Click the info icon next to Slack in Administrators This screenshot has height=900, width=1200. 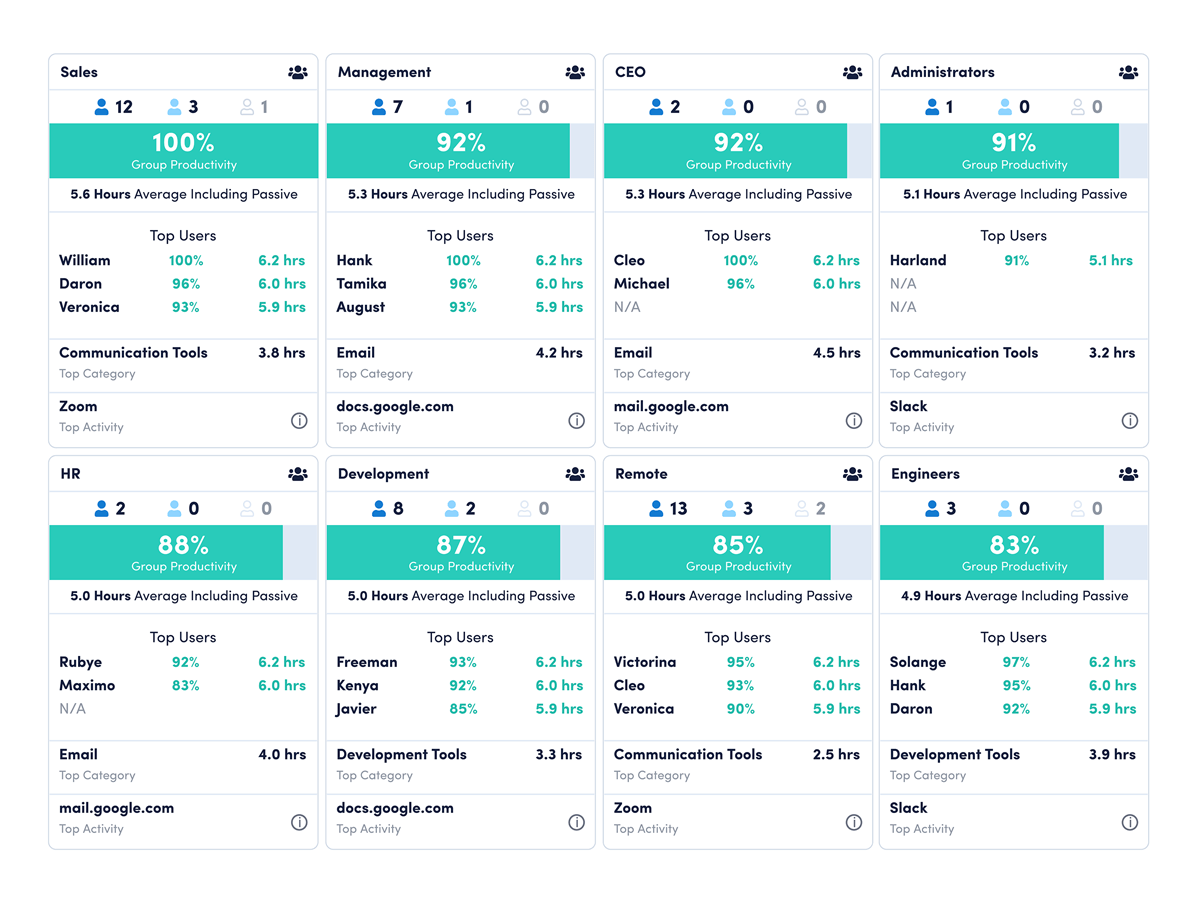(1130, 421)
